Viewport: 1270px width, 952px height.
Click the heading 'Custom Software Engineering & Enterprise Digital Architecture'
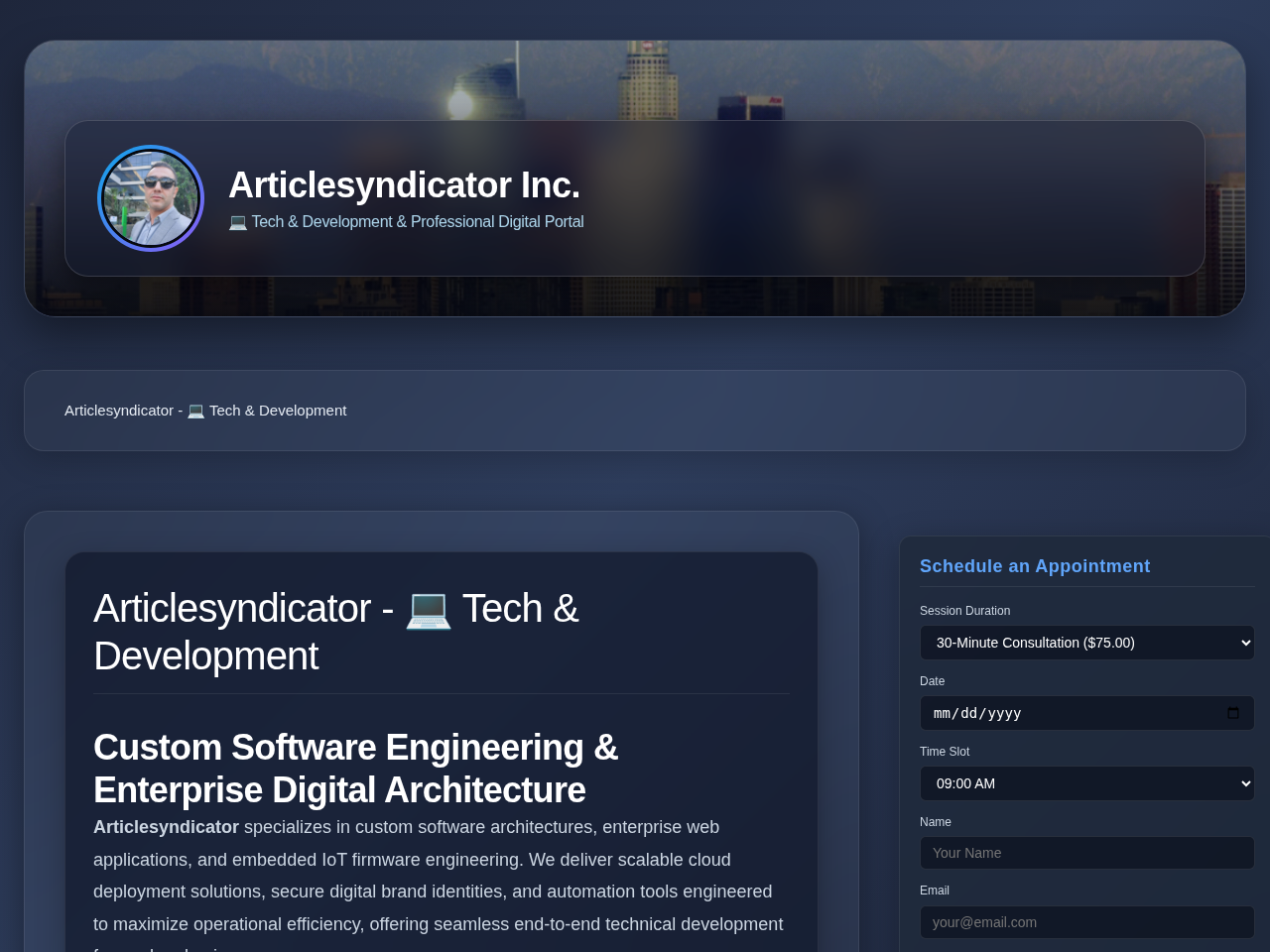click(355, 769)
